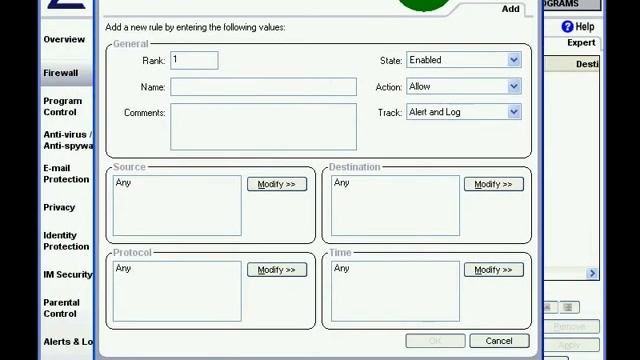Click Modify button in Source group

click(277, 184)
